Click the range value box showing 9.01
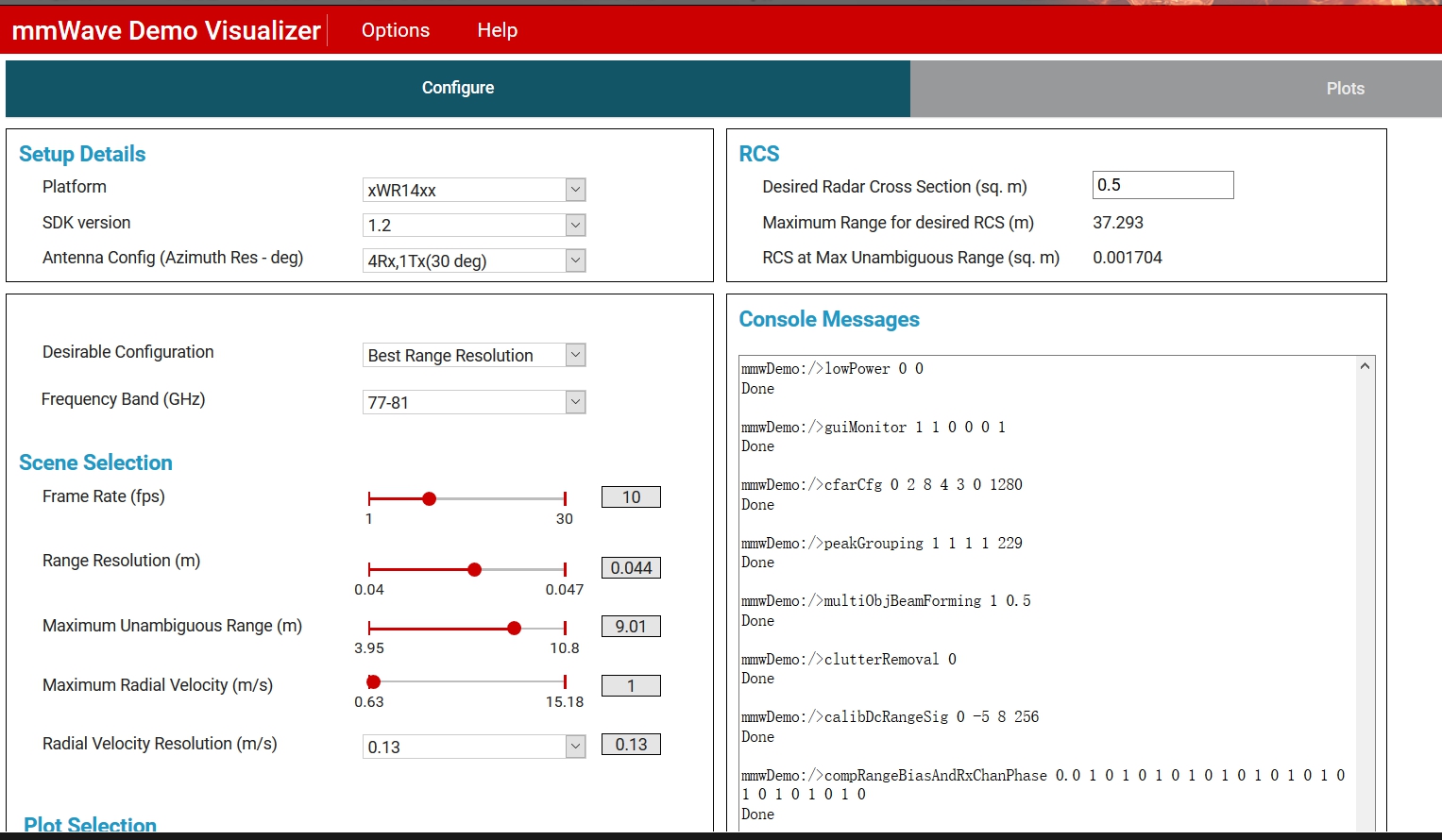Screen dimensions: 1442x840 (x=630, y=626)
